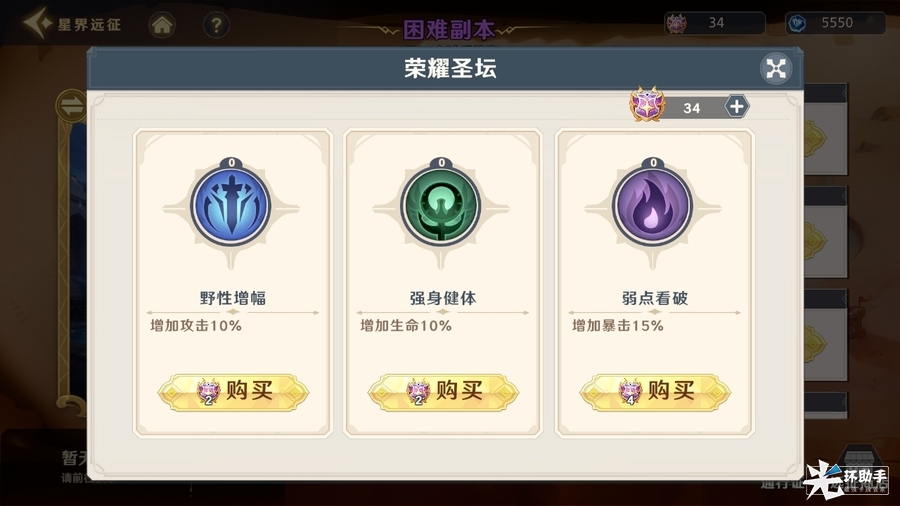The width and height of the screenshot is (900, 506).
Task: Buy 强身健体 for 2 badges
Action: [x=443, y=392]
